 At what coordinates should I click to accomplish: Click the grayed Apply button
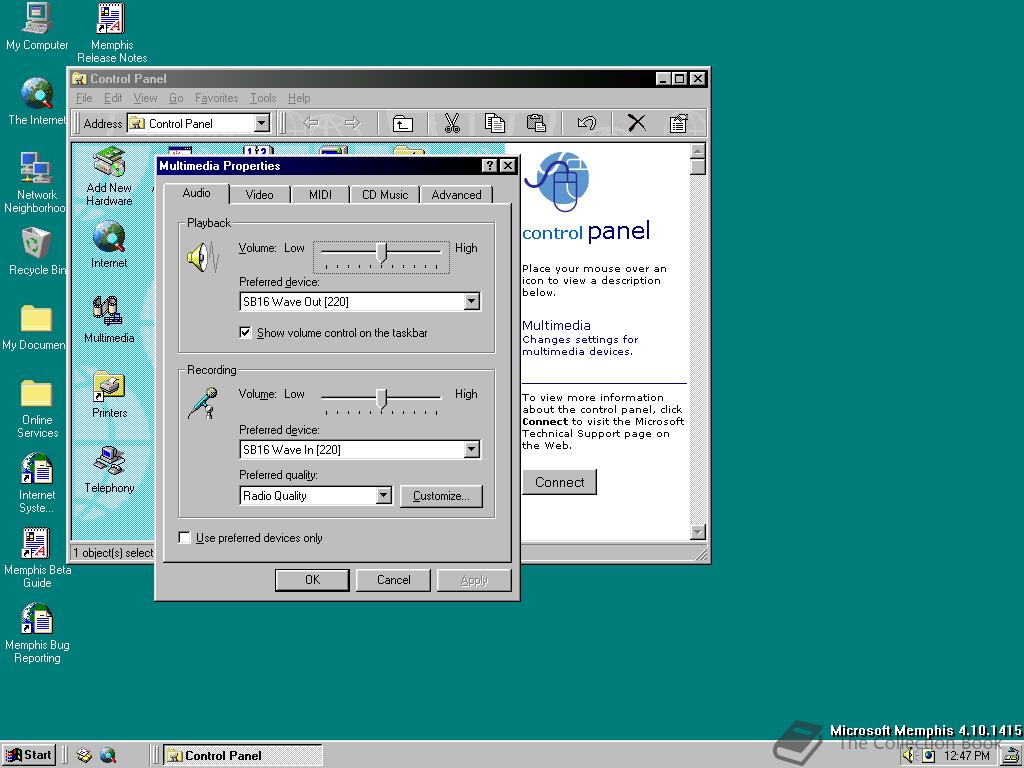tap(474, 580)
